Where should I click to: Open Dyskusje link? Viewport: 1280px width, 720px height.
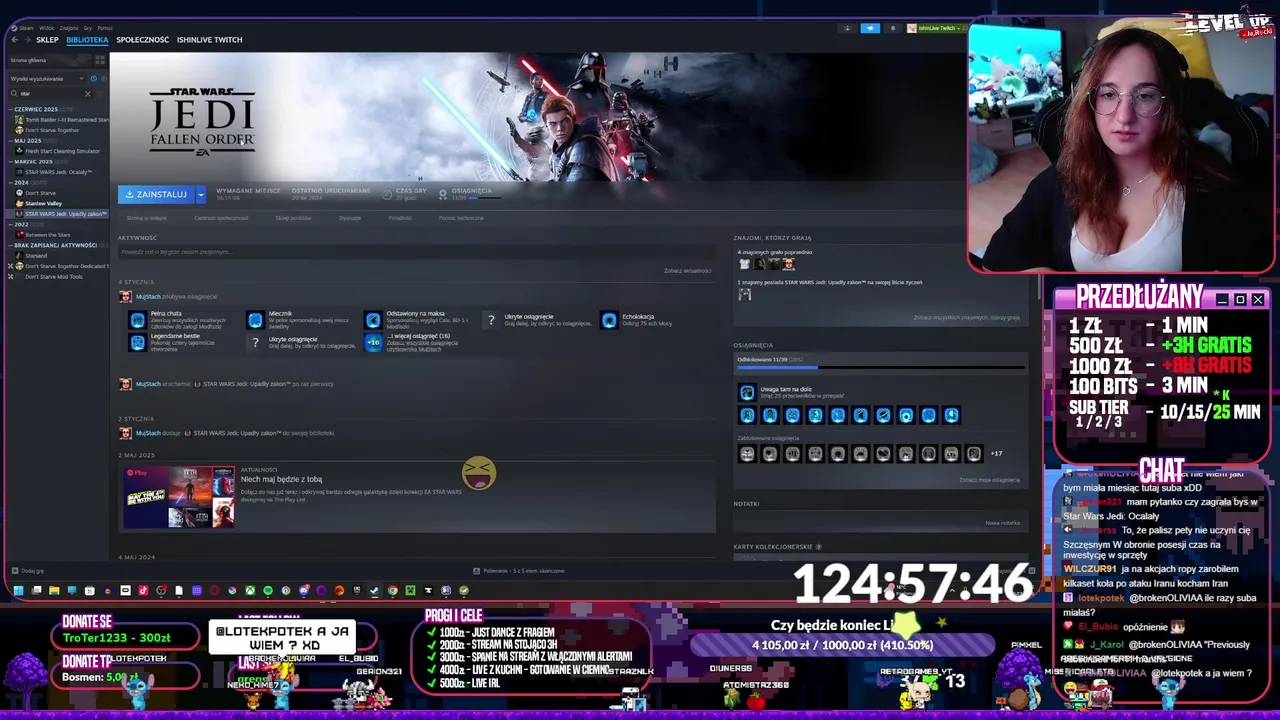point(350,218)
